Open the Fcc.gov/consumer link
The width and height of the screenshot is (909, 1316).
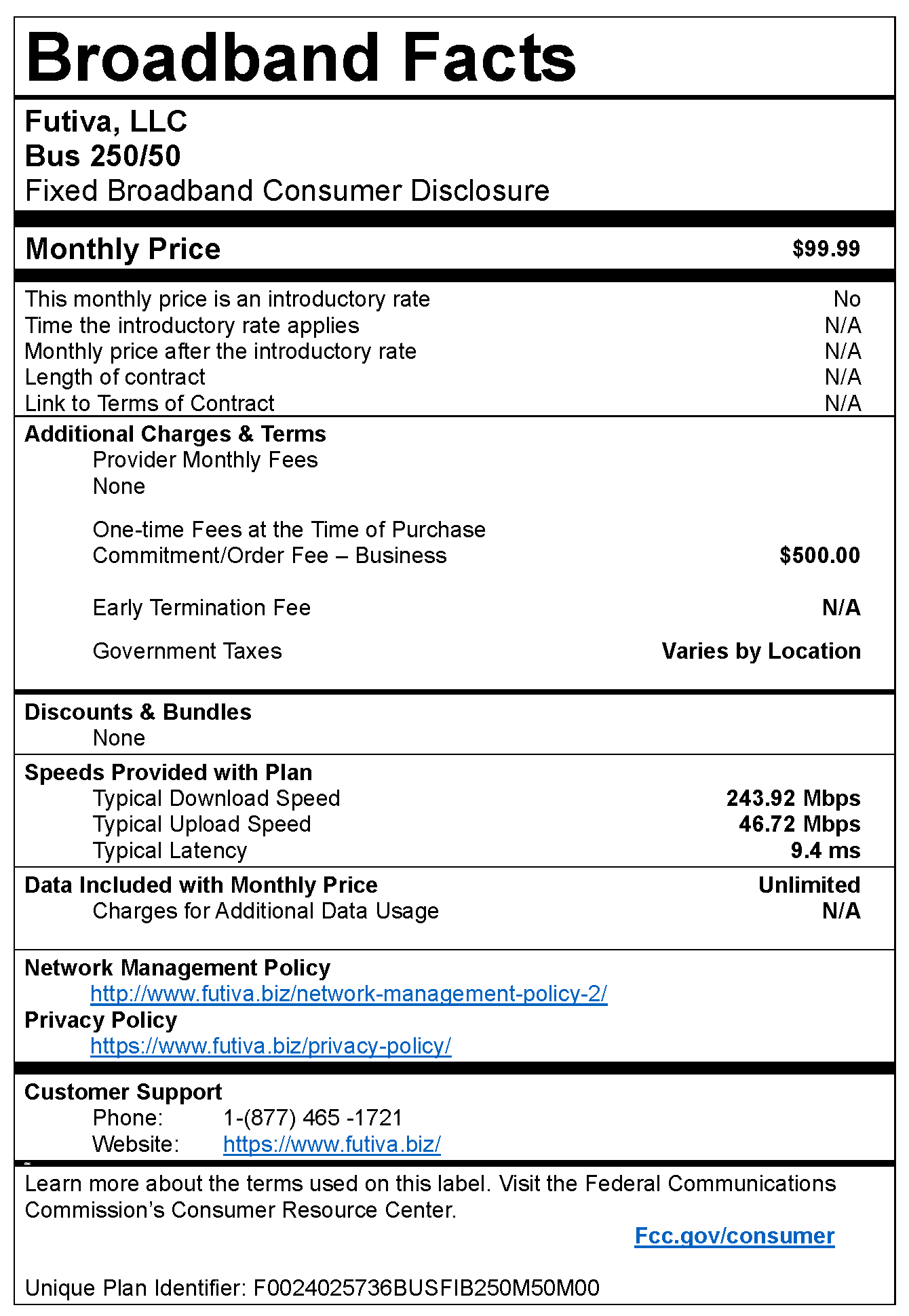tap(734, 1236)
